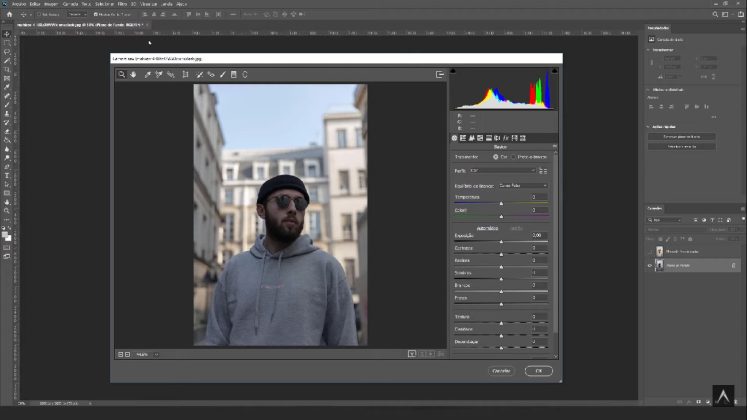Select the Radial Filter tool

(x=245, y=74)
